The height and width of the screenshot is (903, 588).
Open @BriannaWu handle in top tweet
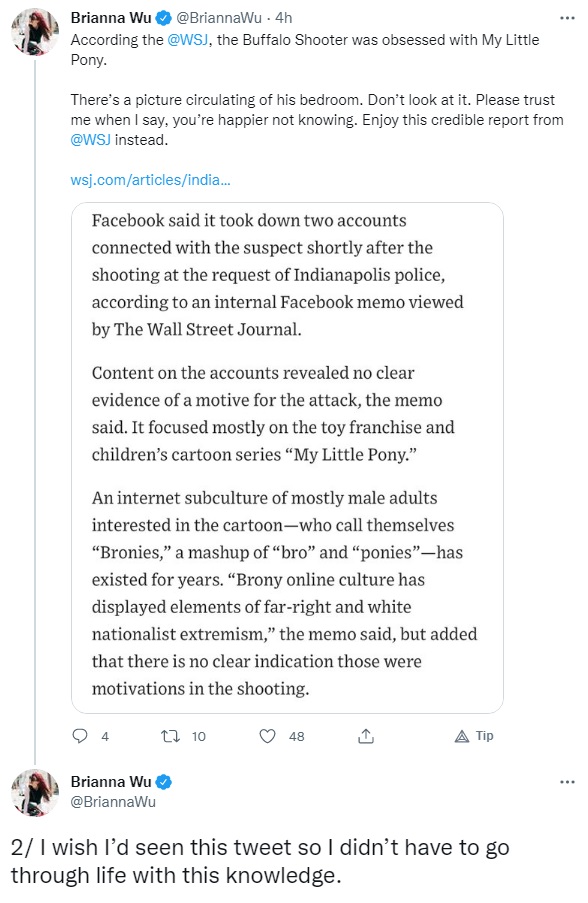tap(218, 18)
